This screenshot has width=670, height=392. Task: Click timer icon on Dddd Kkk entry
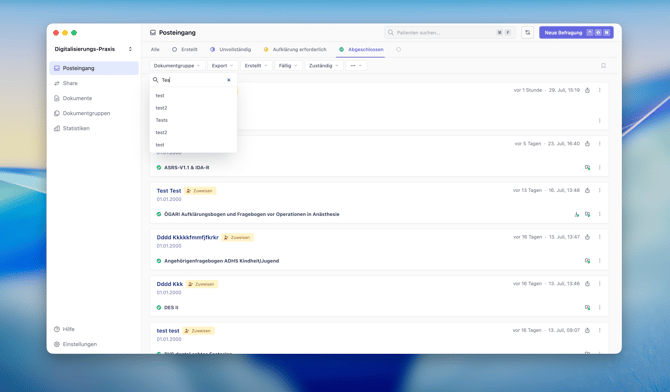(588, 283)
